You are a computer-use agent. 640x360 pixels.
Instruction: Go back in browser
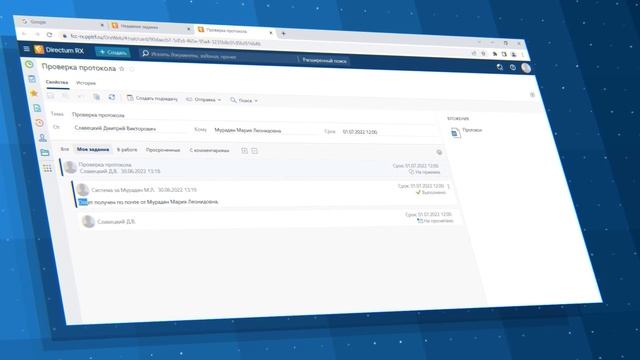coord(24,33)
